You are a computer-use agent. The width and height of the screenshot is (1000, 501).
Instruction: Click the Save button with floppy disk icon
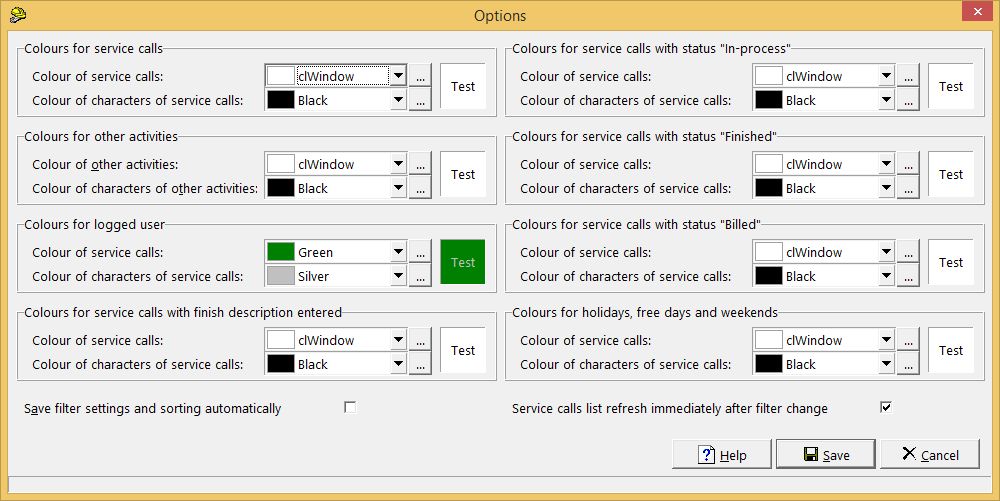click(x=825, y=455)
